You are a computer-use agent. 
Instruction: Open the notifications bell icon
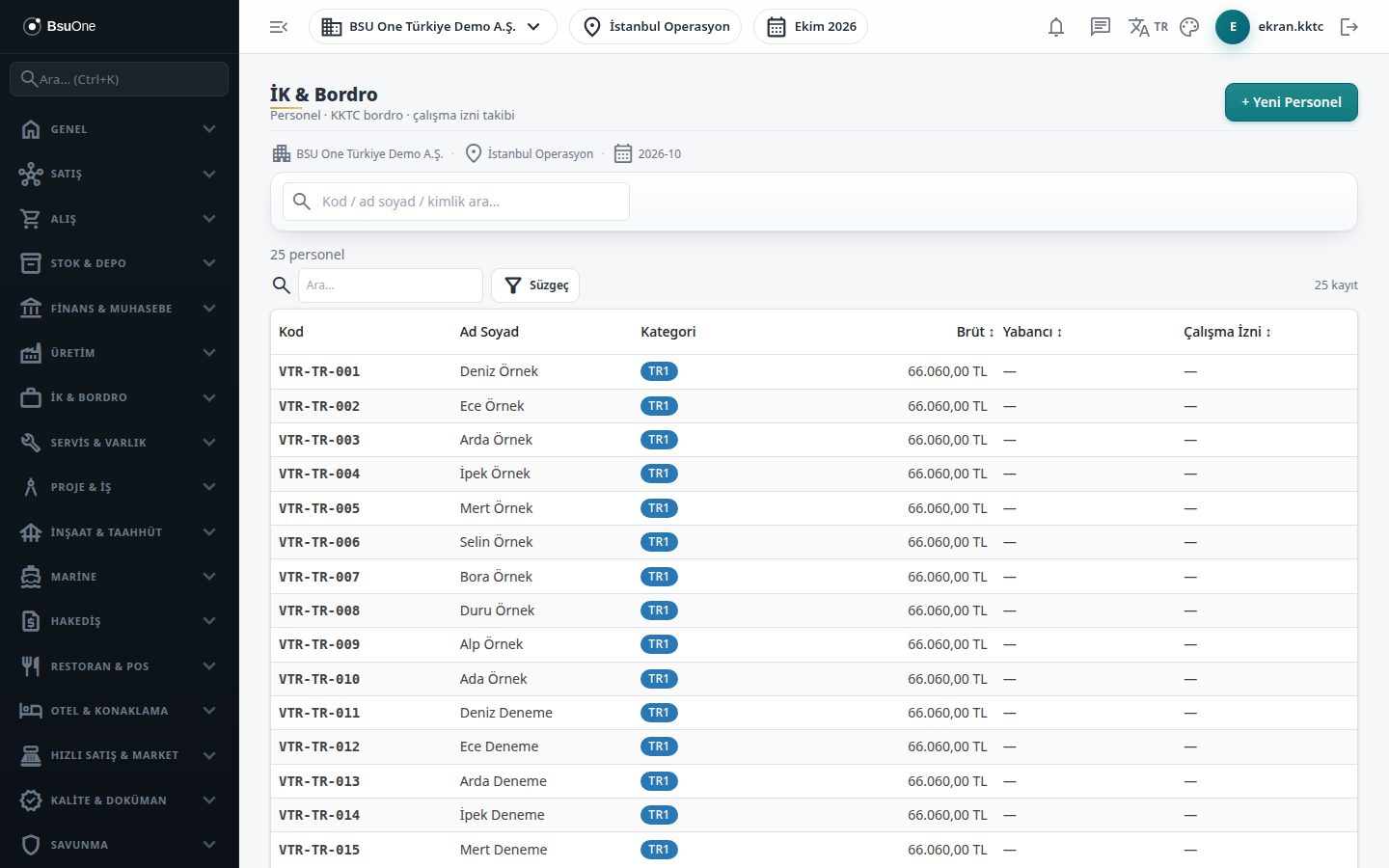point(1056,27)
